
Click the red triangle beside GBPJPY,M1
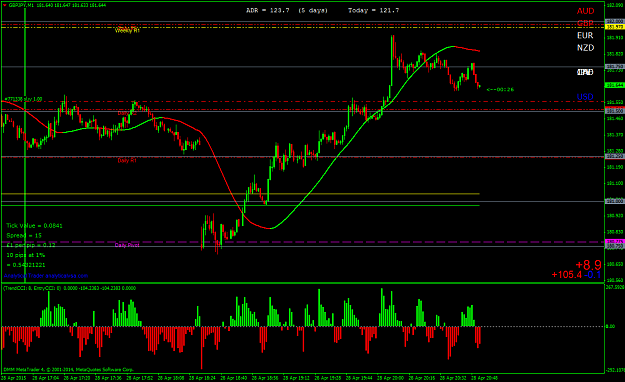coord(5,6)
